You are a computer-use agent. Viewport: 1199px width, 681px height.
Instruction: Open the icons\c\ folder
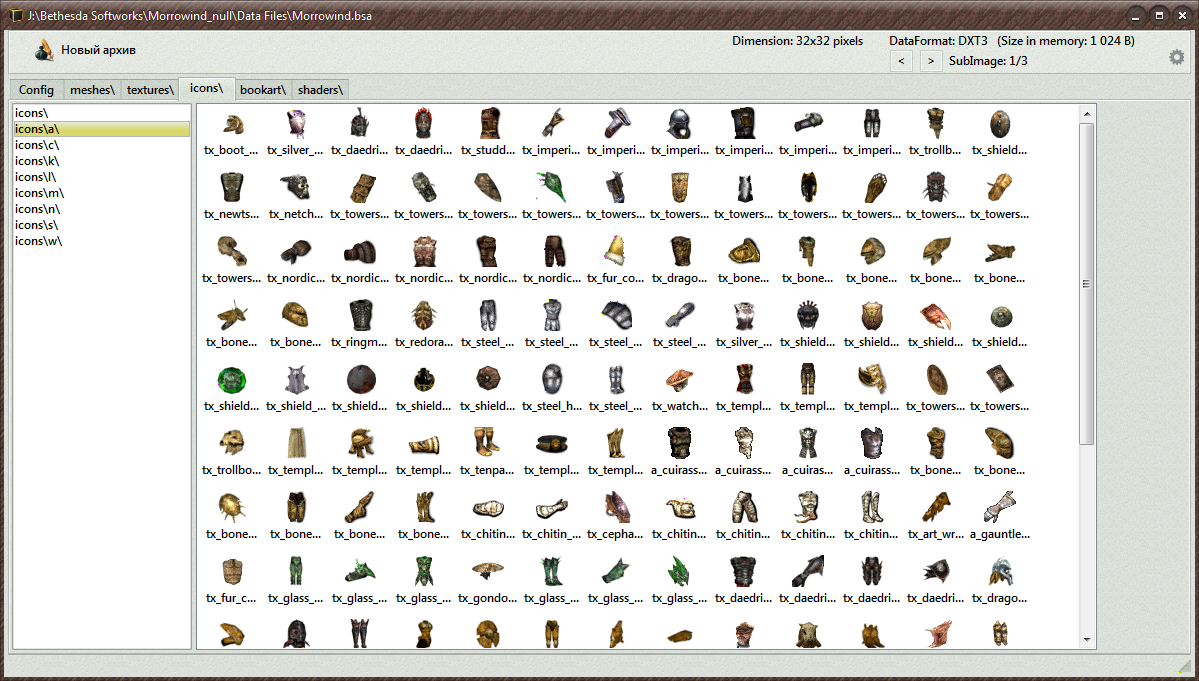(101, 145)
